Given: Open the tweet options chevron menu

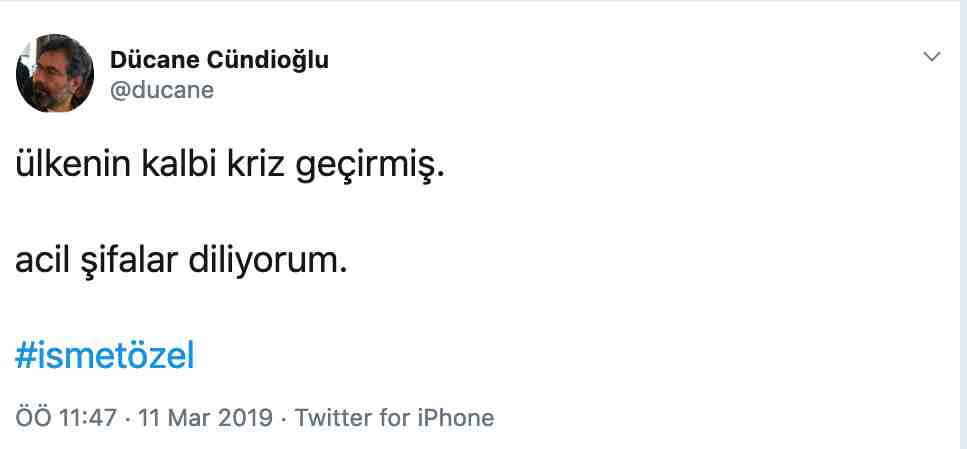Looking at the screenshot, I should (931, 57).
